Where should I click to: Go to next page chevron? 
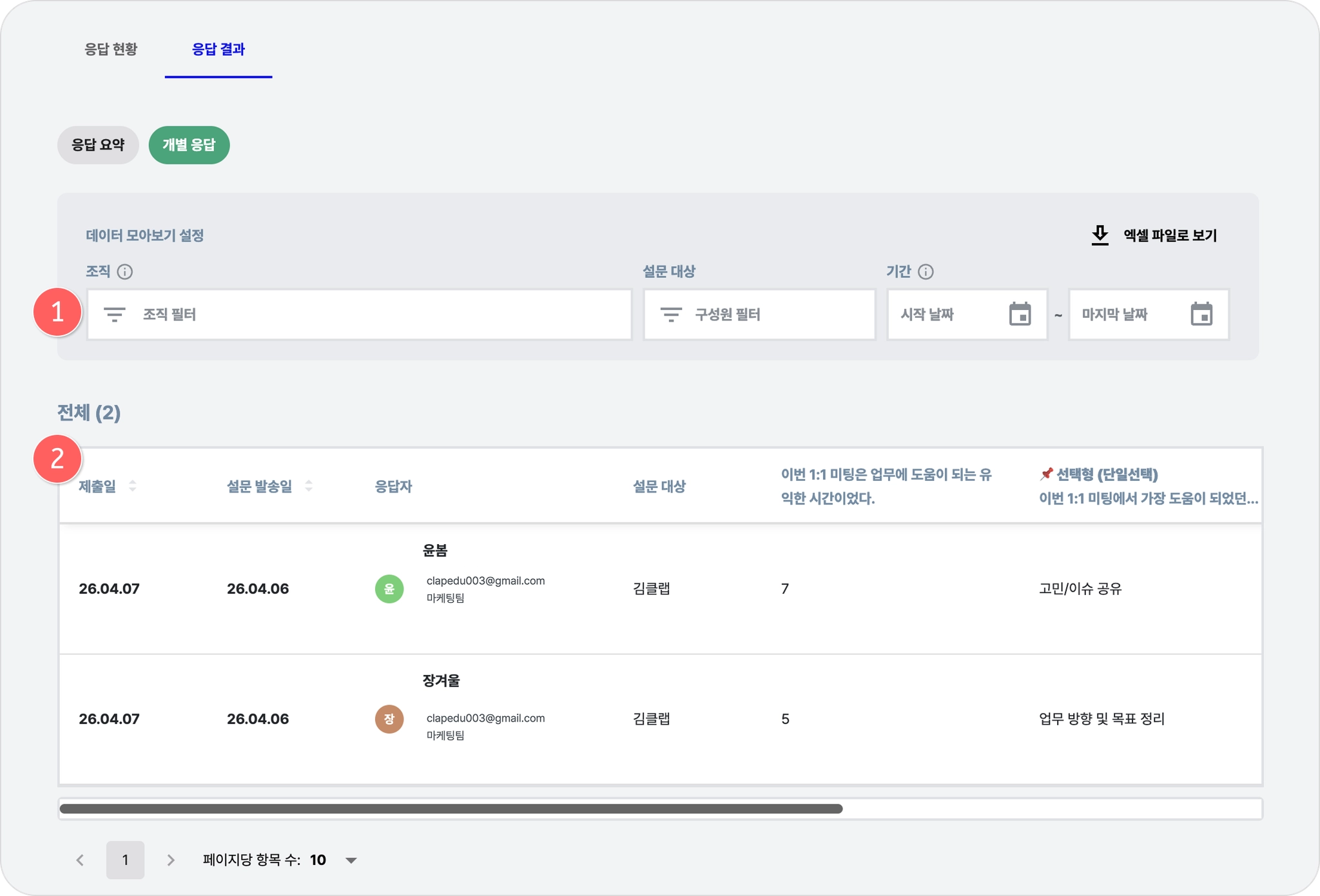[171, 861]
